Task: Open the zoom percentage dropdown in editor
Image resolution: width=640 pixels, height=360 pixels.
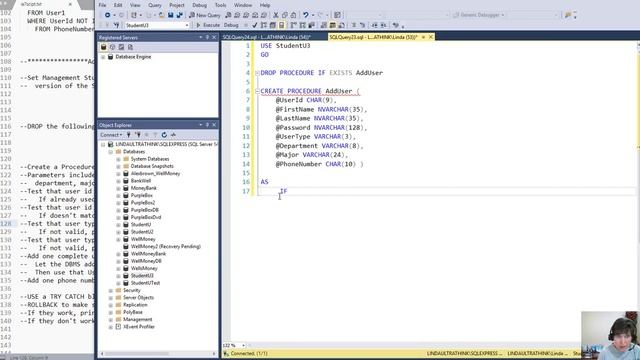Action: click(243, 345)
